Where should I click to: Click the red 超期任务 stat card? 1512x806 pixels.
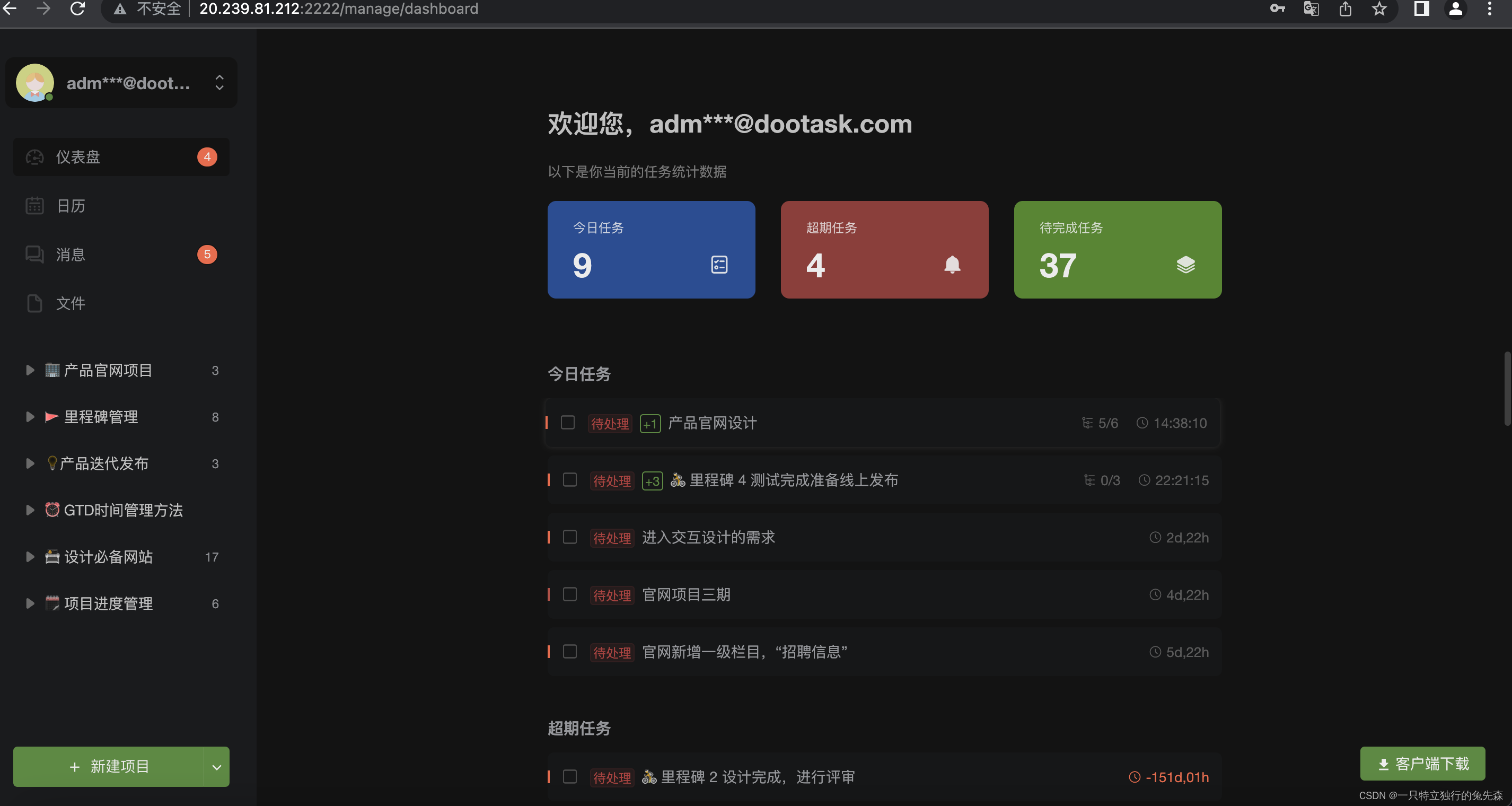(x=884, y=250)
